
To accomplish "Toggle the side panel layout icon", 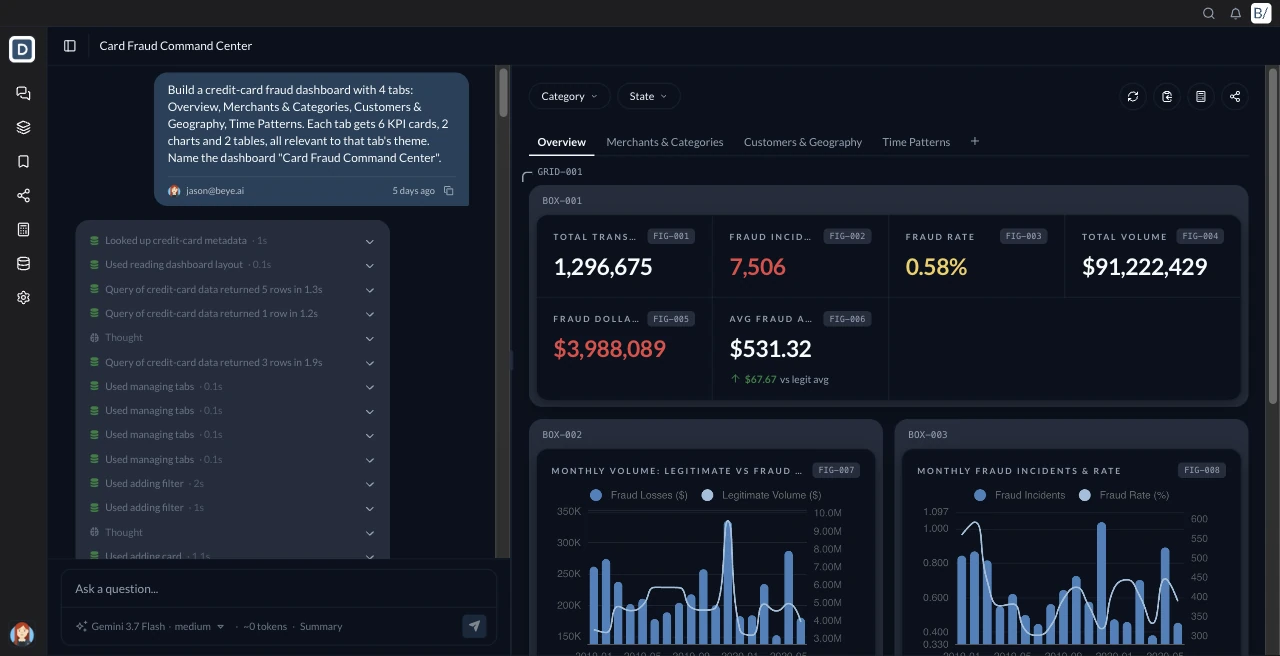I will point(69,45).
